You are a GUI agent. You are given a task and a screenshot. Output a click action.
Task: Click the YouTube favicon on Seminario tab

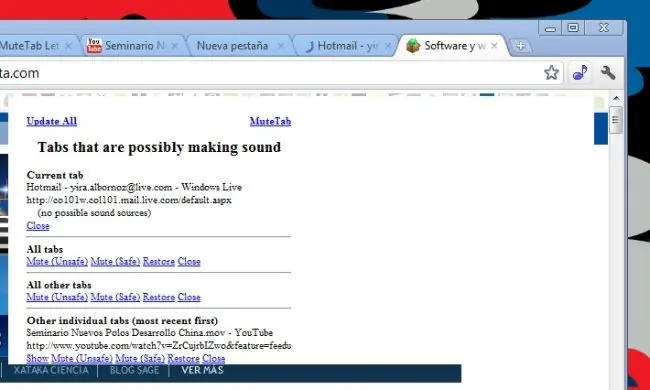(94, 46)
